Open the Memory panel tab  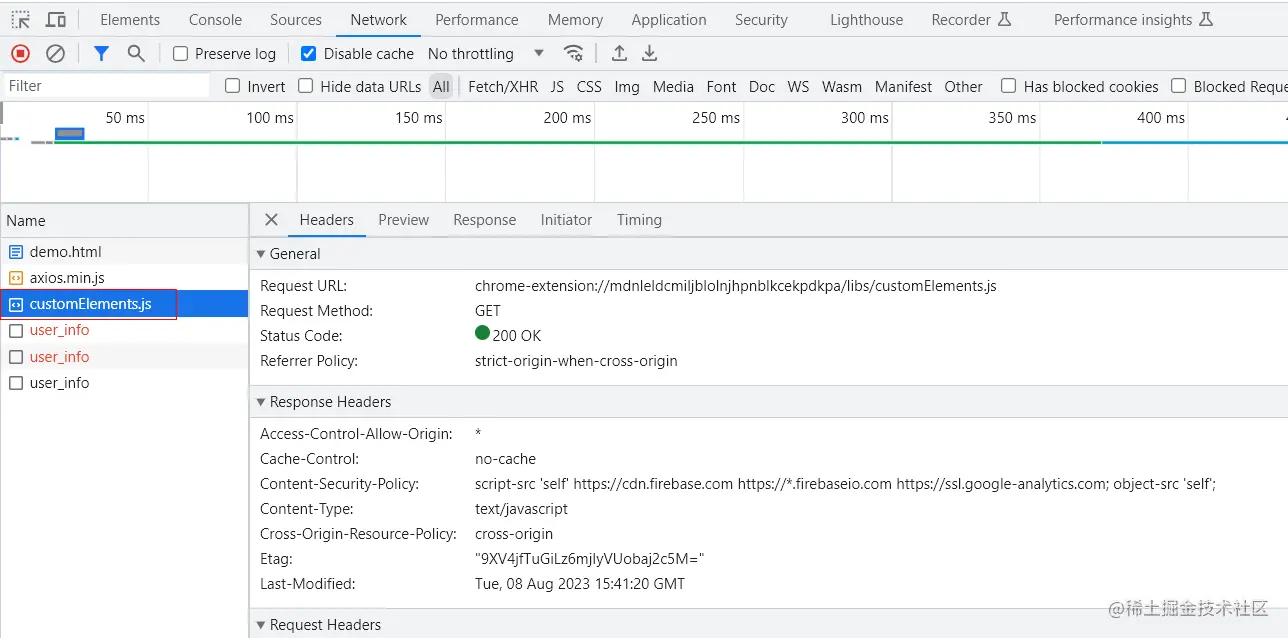coord(575,20)
